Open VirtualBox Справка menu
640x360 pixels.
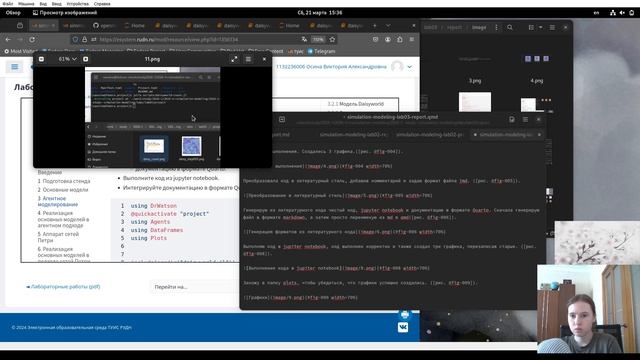tap(102, 4)
